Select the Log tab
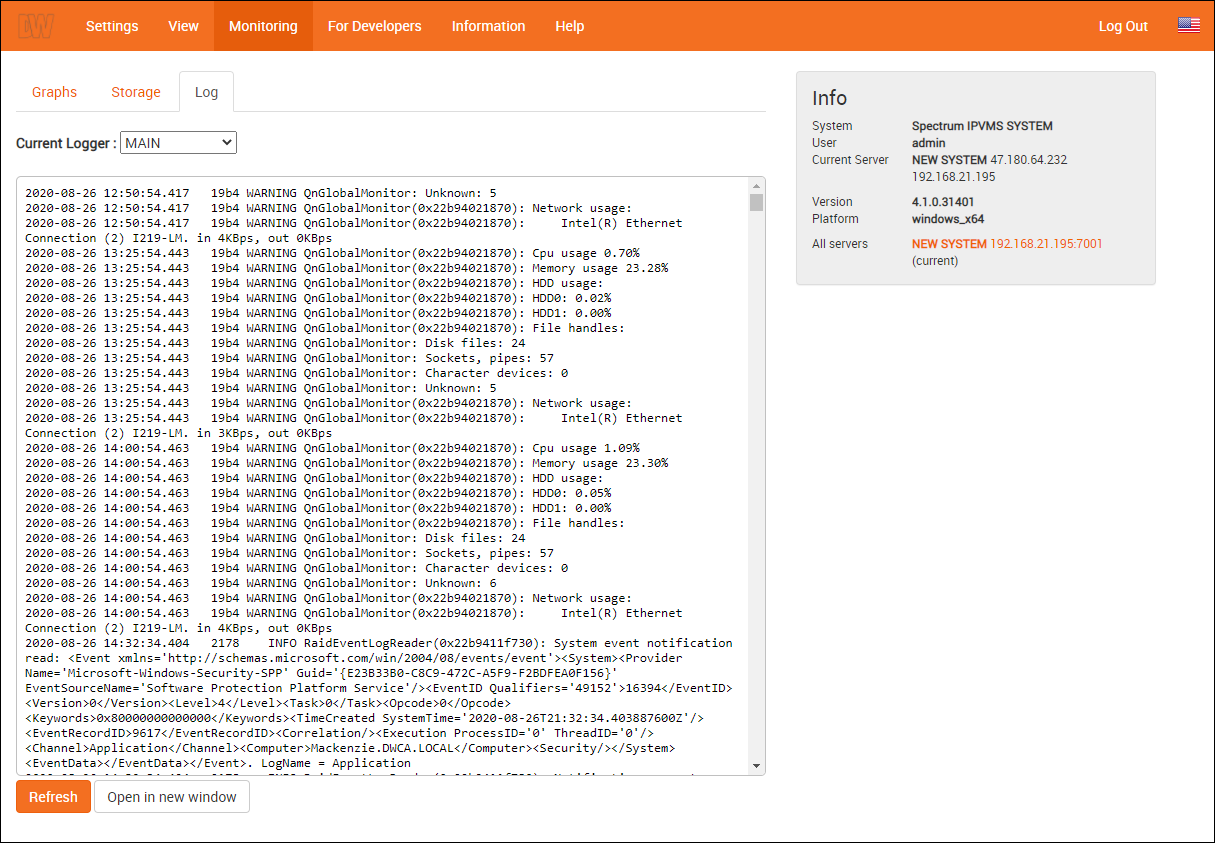1215x843 pixels. pyautogui.click(x=206, y=92)
